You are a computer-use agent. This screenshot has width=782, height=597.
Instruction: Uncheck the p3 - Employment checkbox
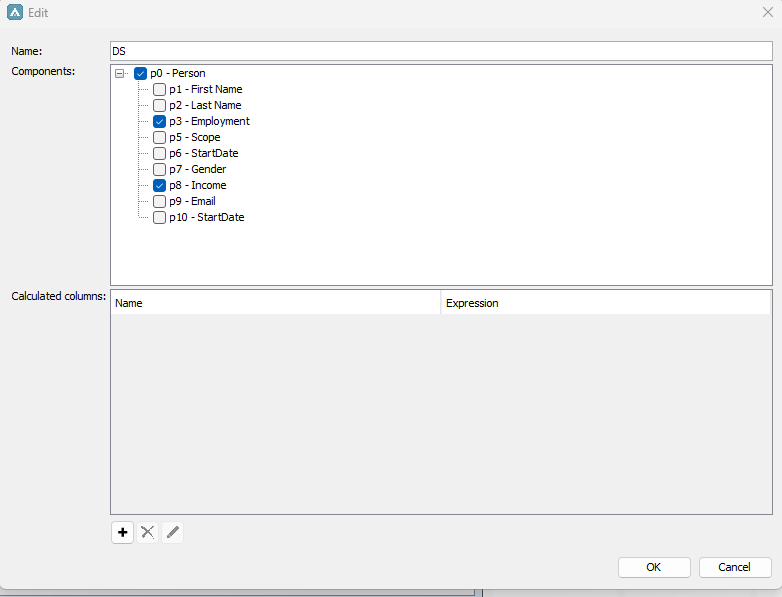tap(159, 121)
